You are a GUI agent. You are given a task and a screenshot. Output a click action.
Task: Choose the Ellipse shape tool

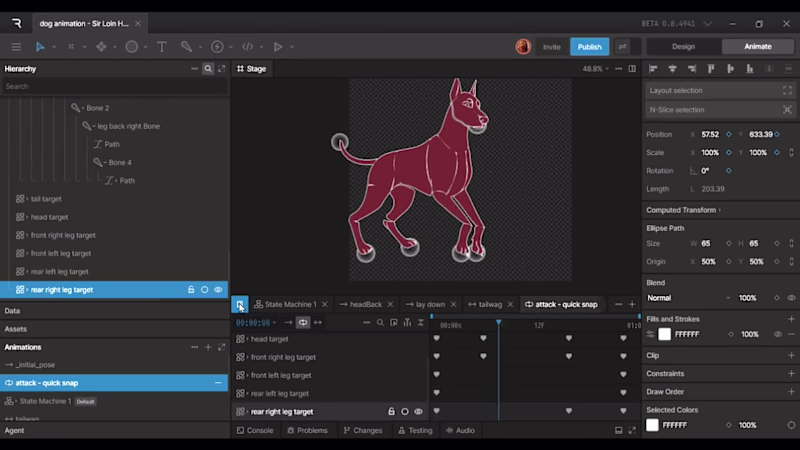(132, 47)
